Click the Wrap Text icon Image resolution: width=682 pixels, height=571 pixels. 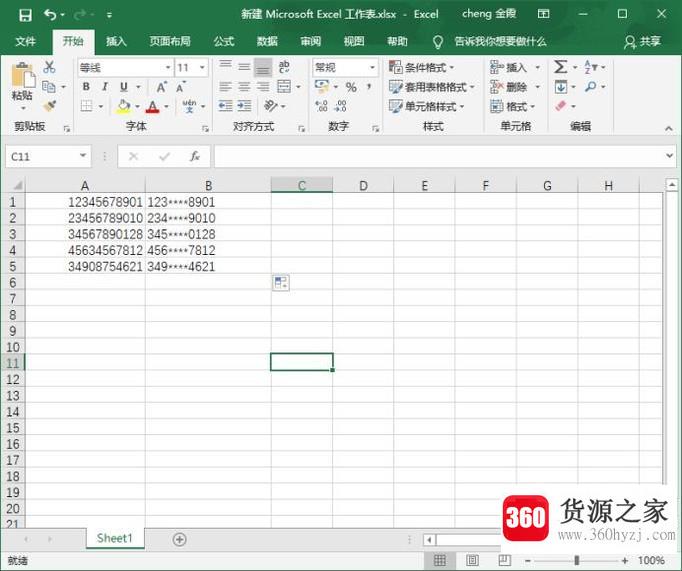tap(284, 67)
